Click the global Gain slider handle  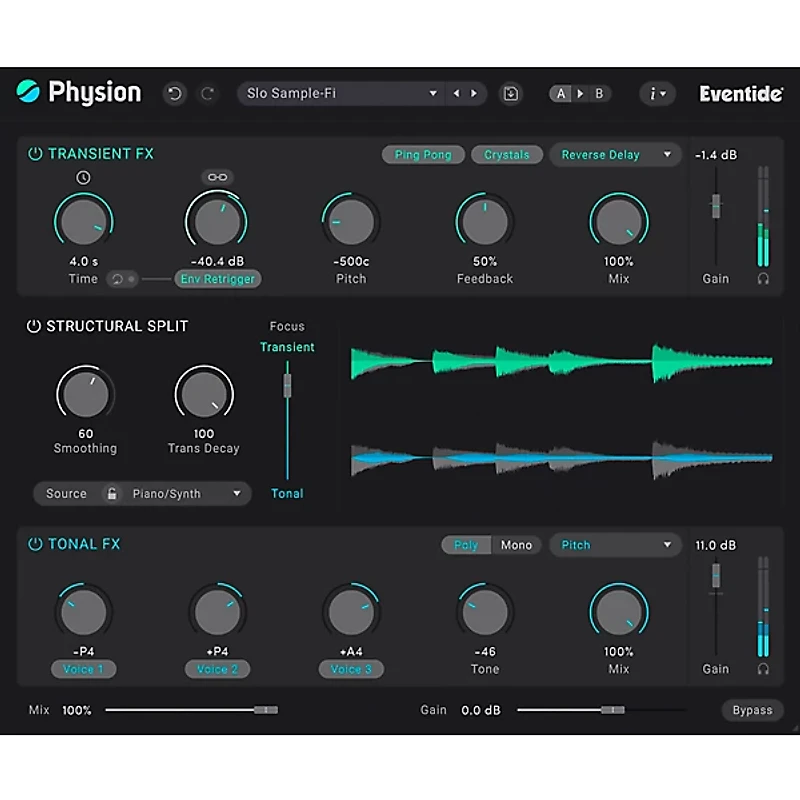[x=613, y=710]
